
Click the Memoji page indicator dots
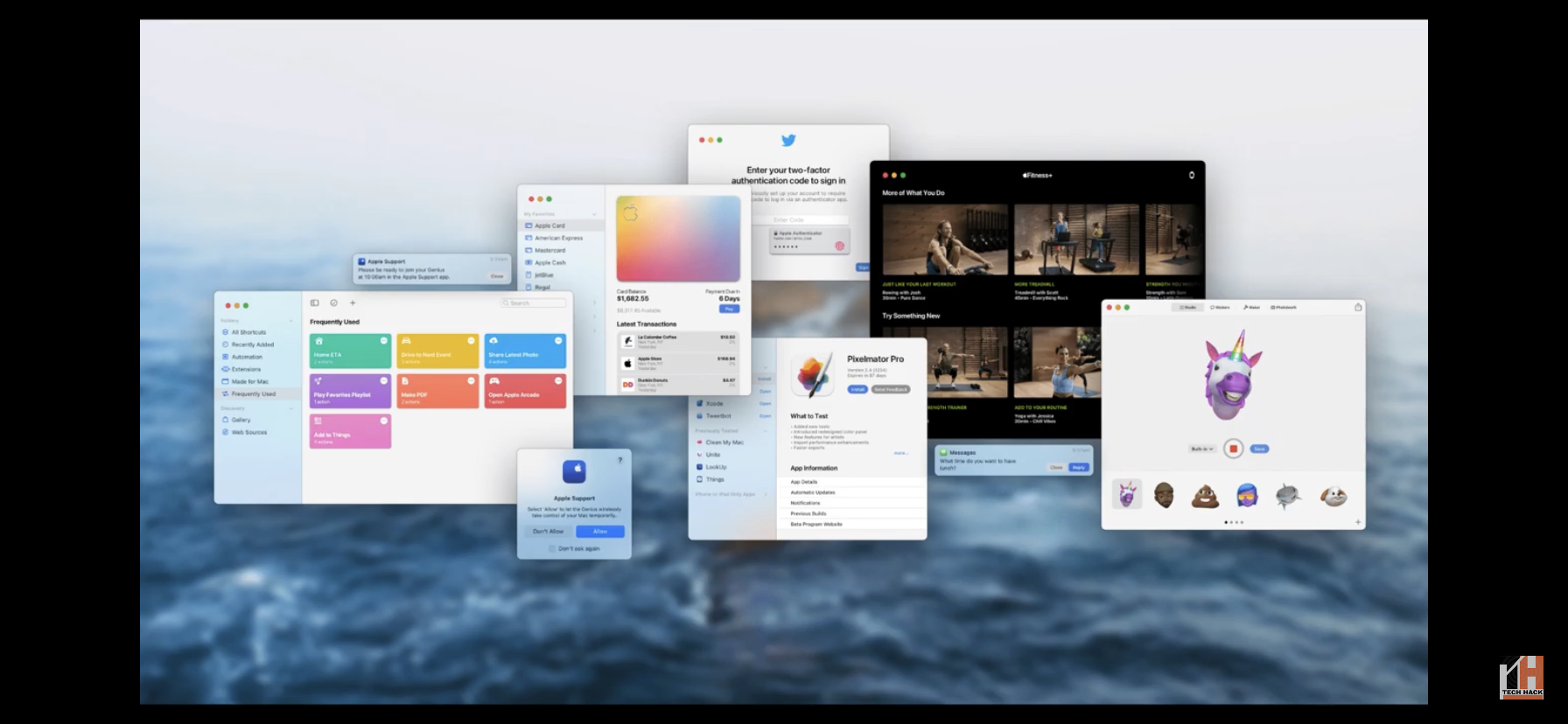tap(1233, 523)
